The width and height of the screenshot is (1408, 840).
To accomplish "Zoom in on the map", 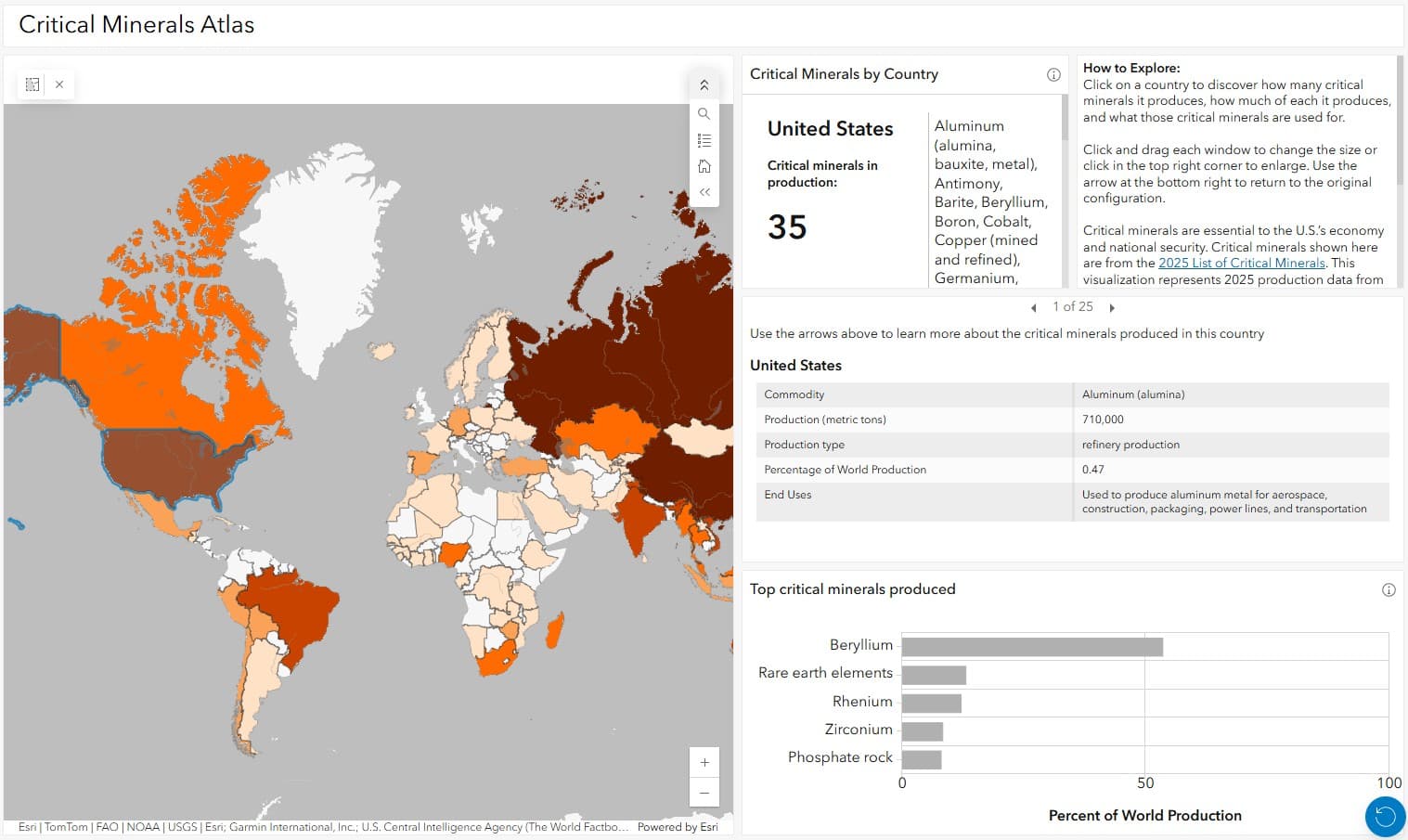I will point(704,763).
